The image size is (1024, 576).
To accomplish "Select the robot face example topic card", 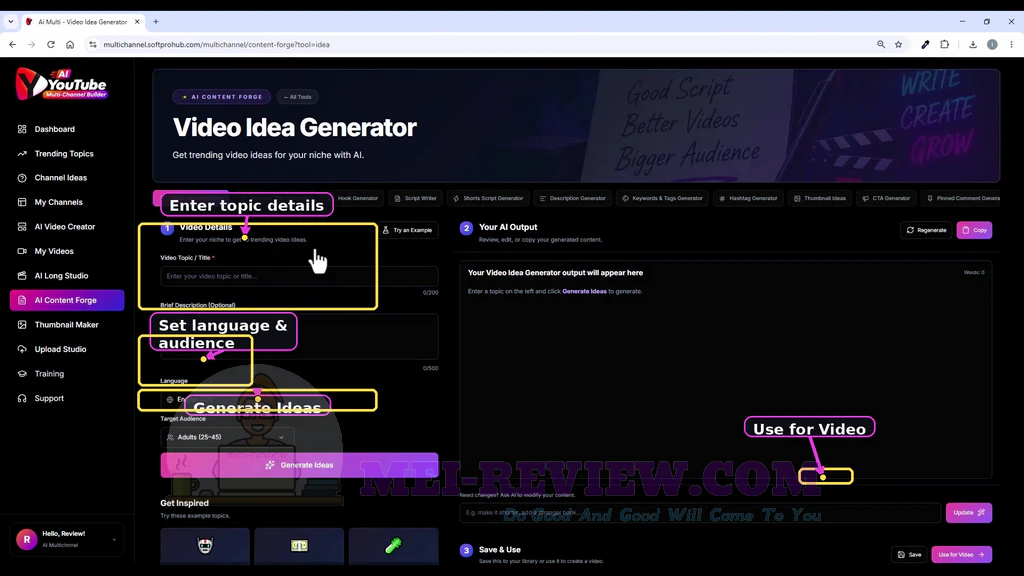I will pos(205,546).
